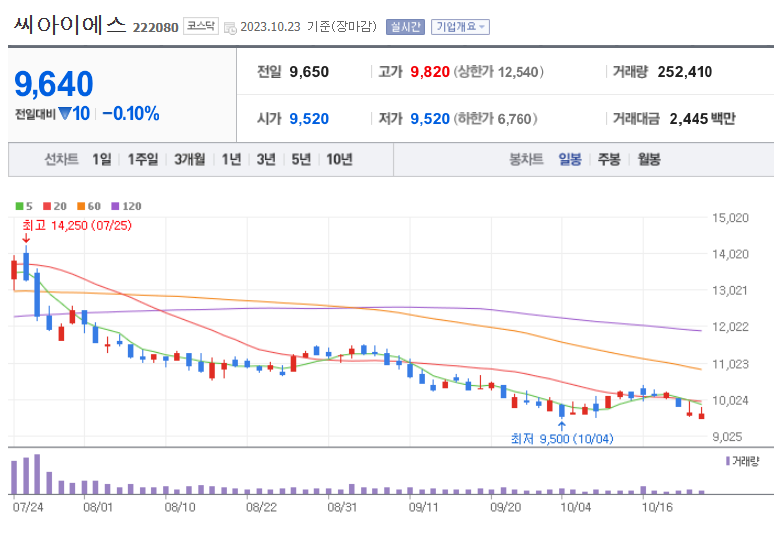
Task: Click the -0.10% change rate
Action: click(x=131, y=114)
